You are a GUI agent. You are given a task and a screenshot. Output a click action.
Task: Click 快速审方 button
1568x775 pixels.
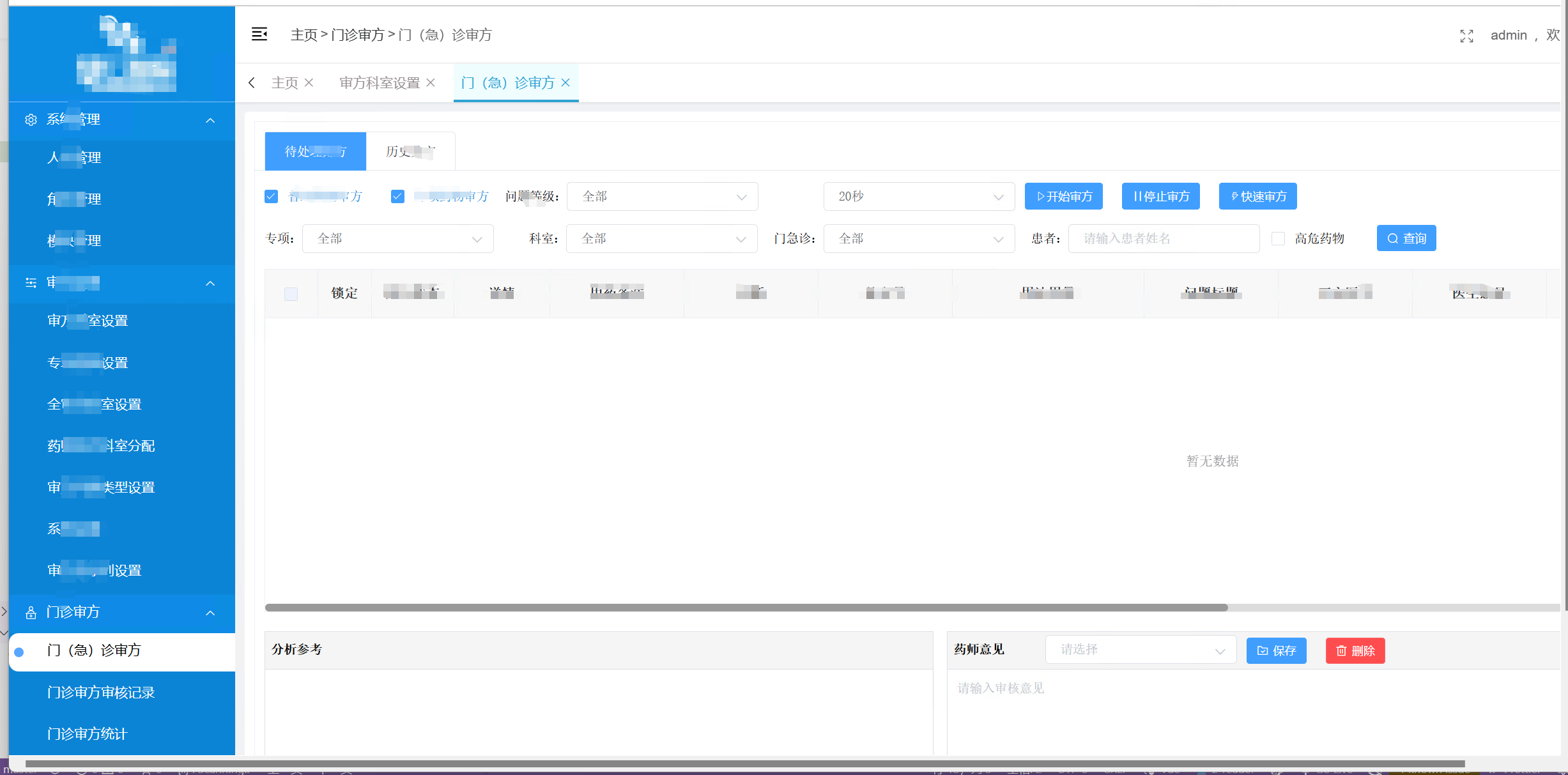[x=1258, y=196]
